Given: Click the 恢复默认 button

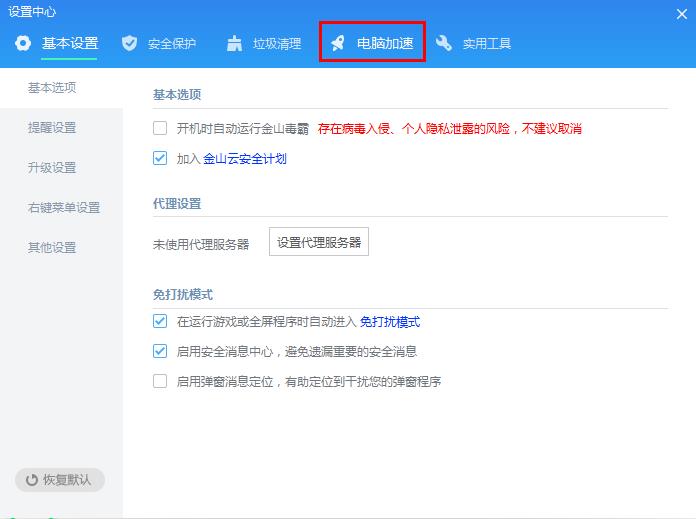Looking at the screenshot, I should click(x=60, y=480).
